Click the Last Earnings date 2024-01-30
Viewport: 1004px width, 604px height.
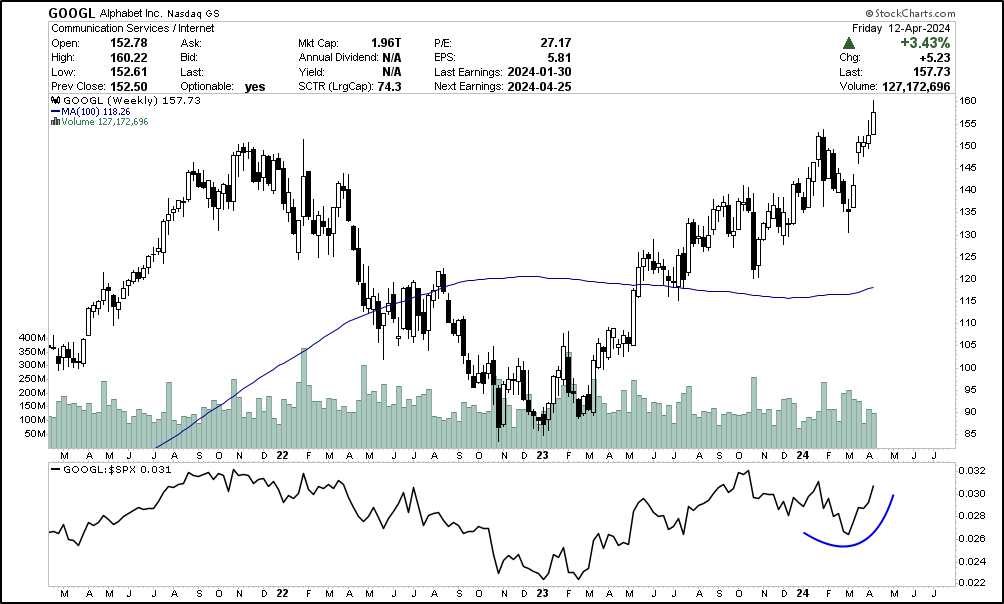point(539,72)
